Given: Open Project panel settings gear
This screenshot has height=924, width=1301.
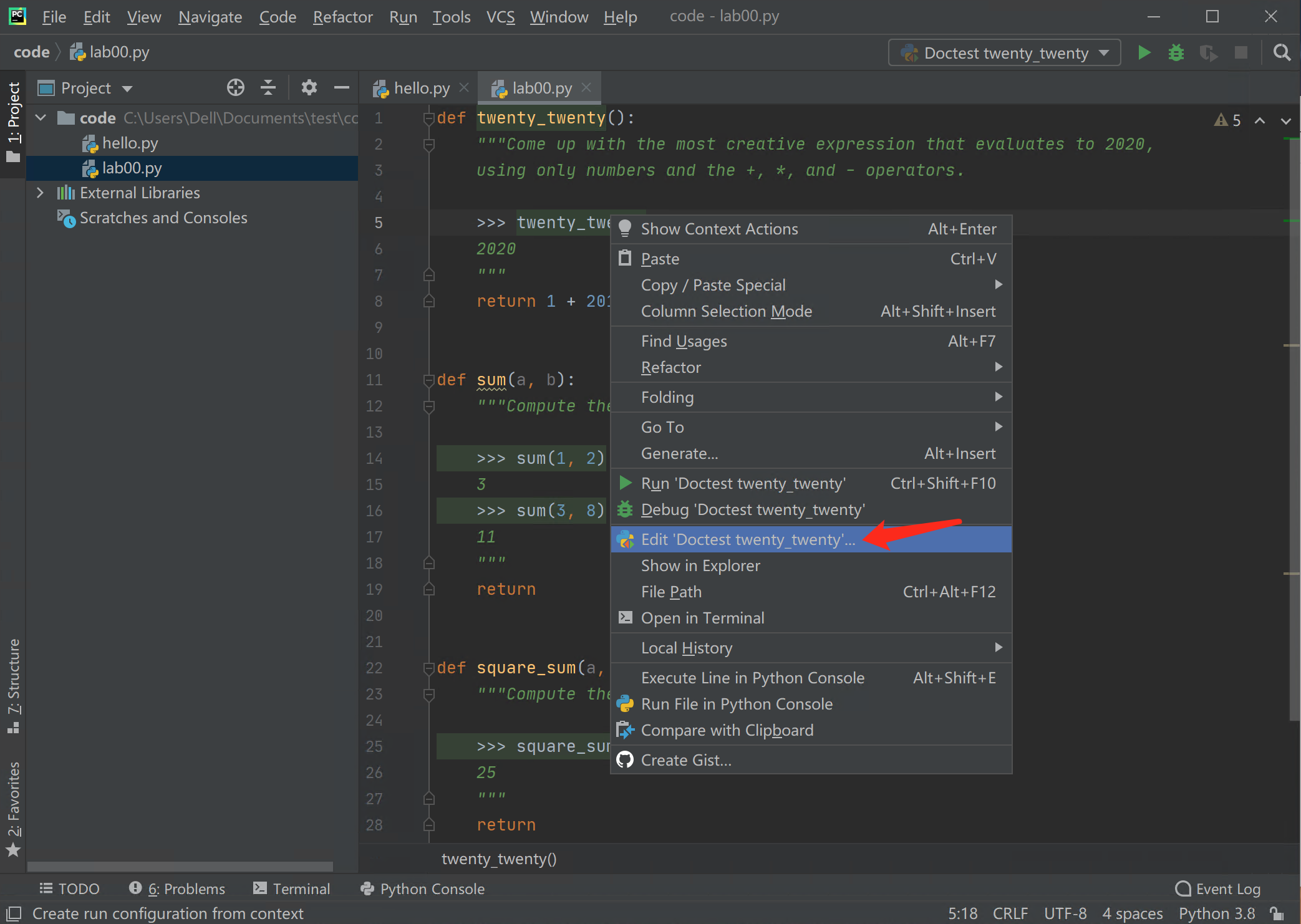Looking at the screenshot, I should coord(309,88).
